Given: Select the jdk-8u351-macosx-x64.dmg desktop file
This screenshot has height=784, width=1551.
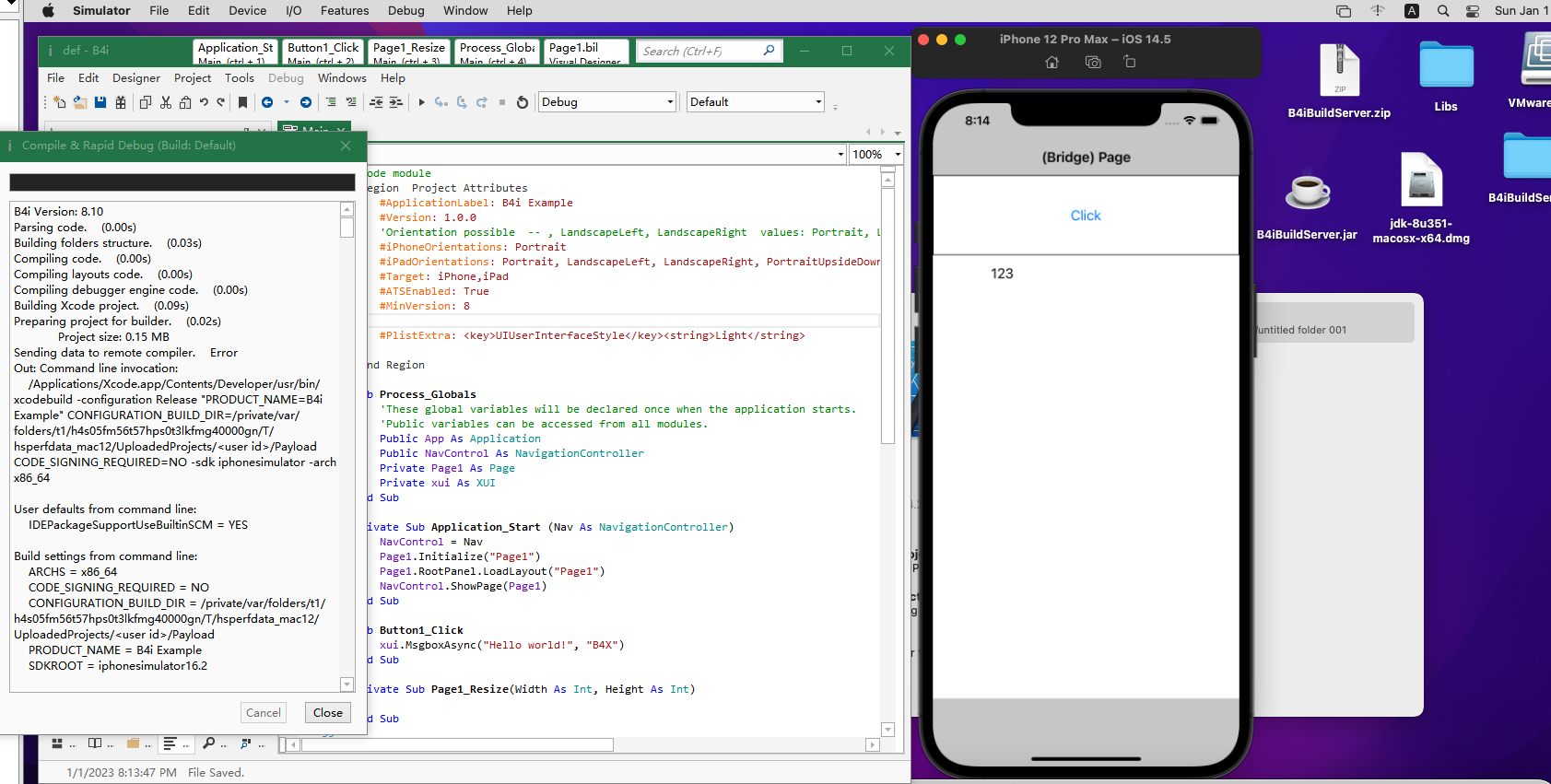Looking at the screenshot, I should point(1421,199).
